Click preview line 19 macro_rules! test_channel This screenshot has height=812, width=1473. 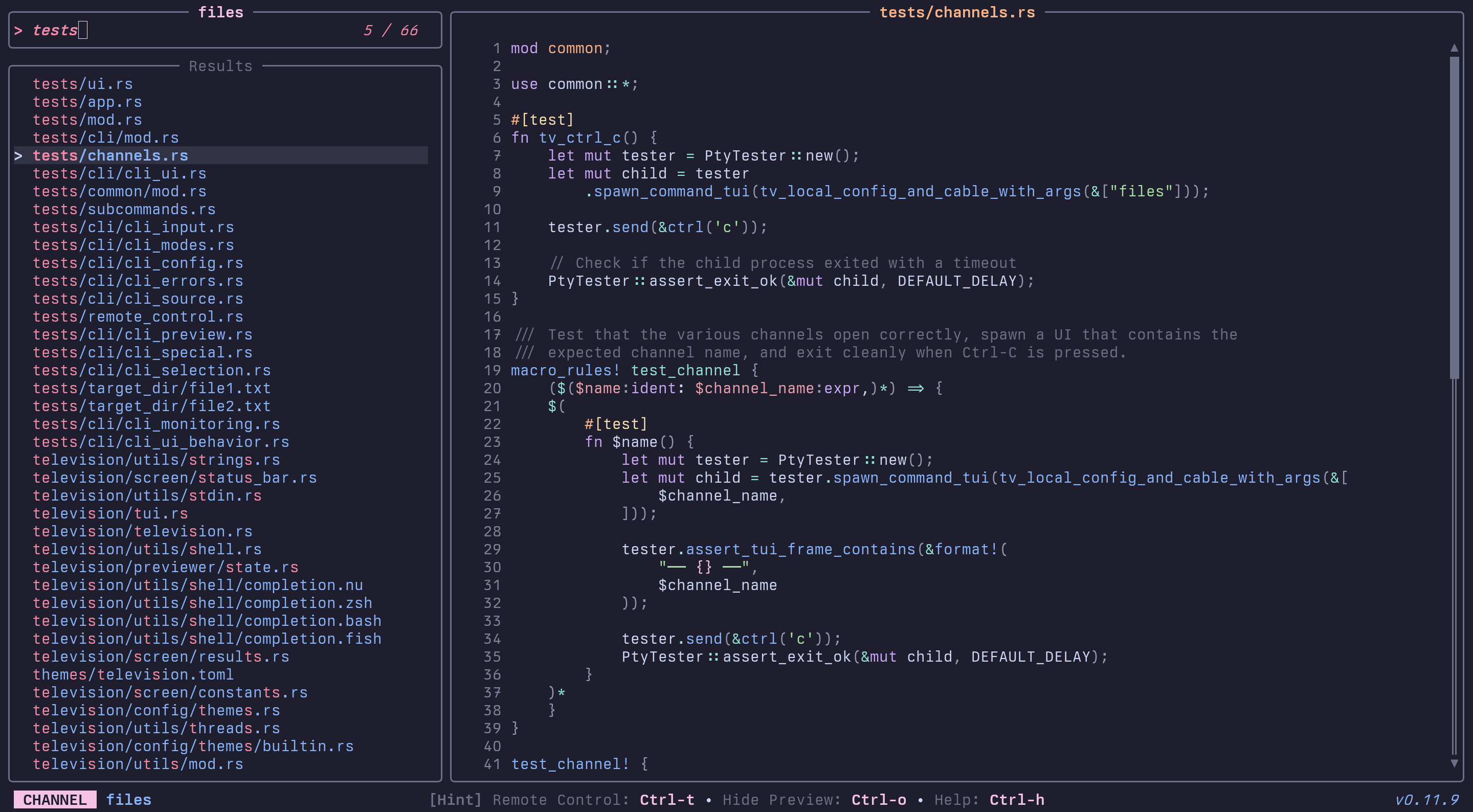tap(635, 371)
